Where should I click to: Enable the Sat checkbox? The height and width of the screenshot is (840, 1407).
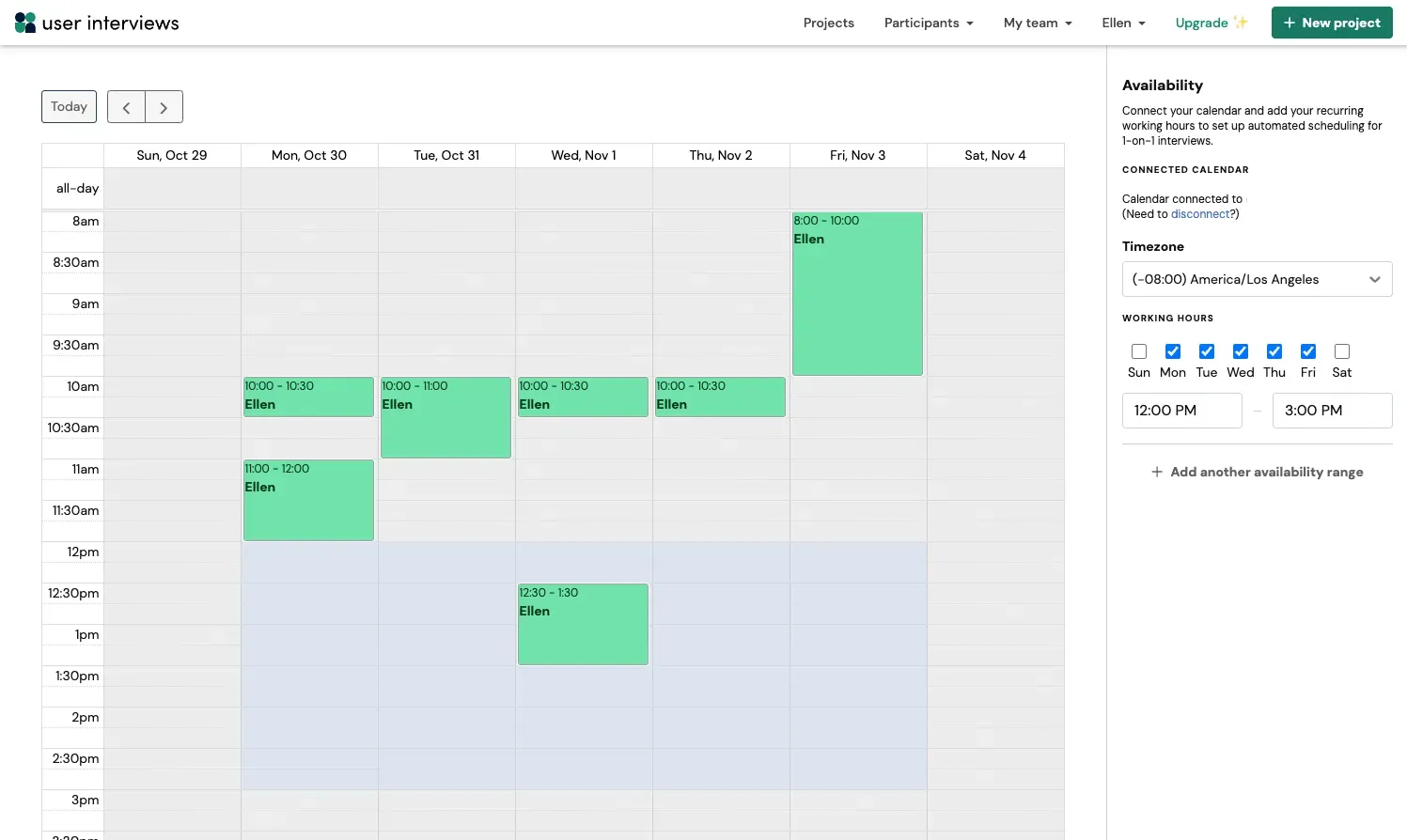(1341, 350)
